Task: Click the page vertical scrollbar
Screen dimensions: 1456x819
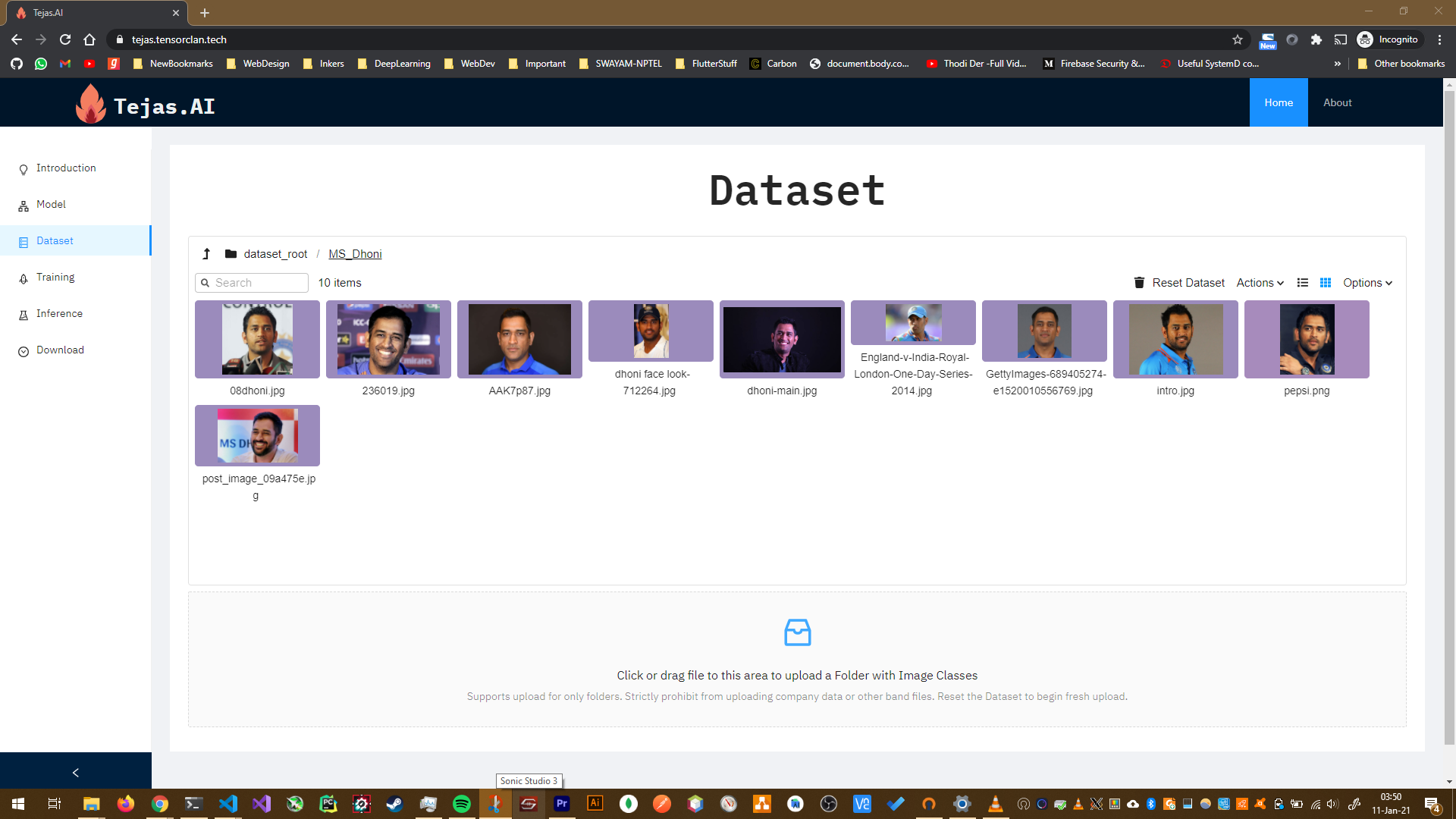Action: pyautogui.click(x=1449, y=417)
